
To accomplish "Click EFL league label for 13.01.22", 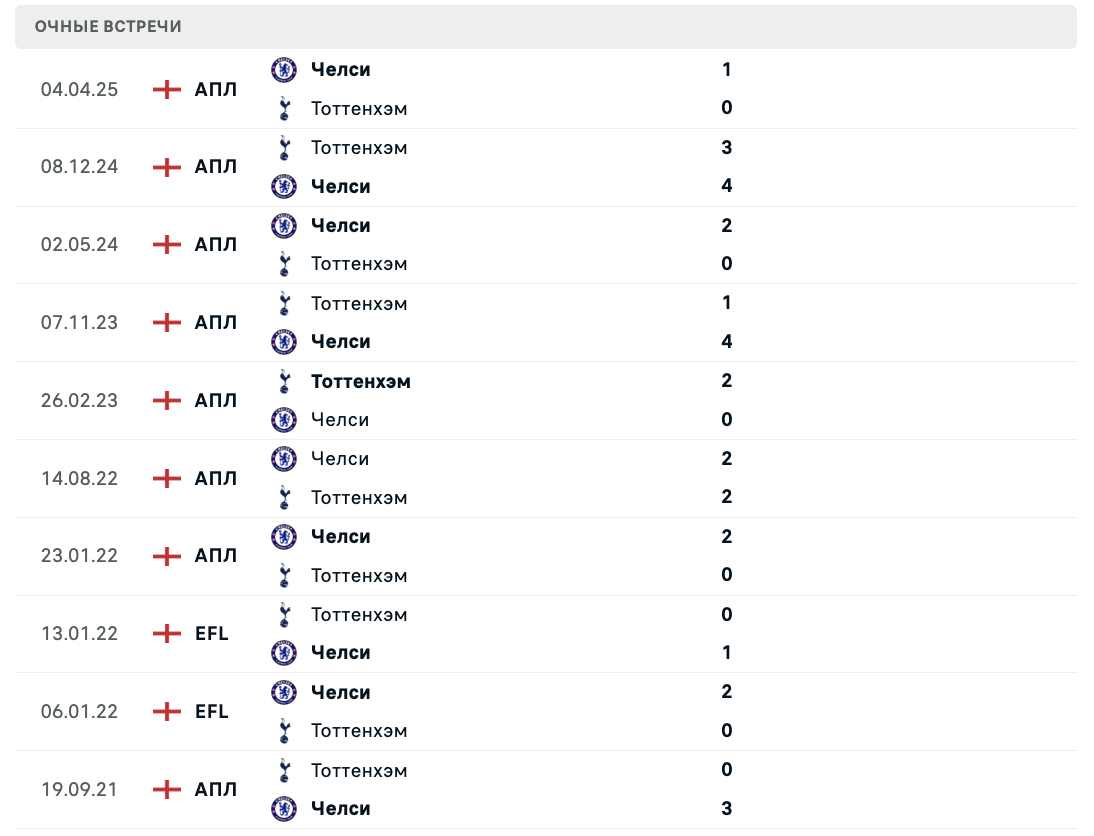I will click(x=212, y=634).
